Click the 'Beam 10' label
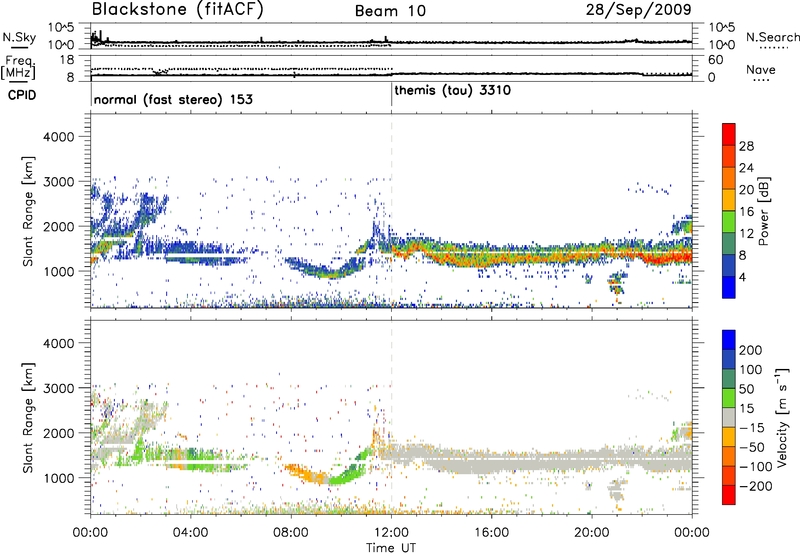The width and height of the screenshot is (800, 554). (x=390, y=11)
